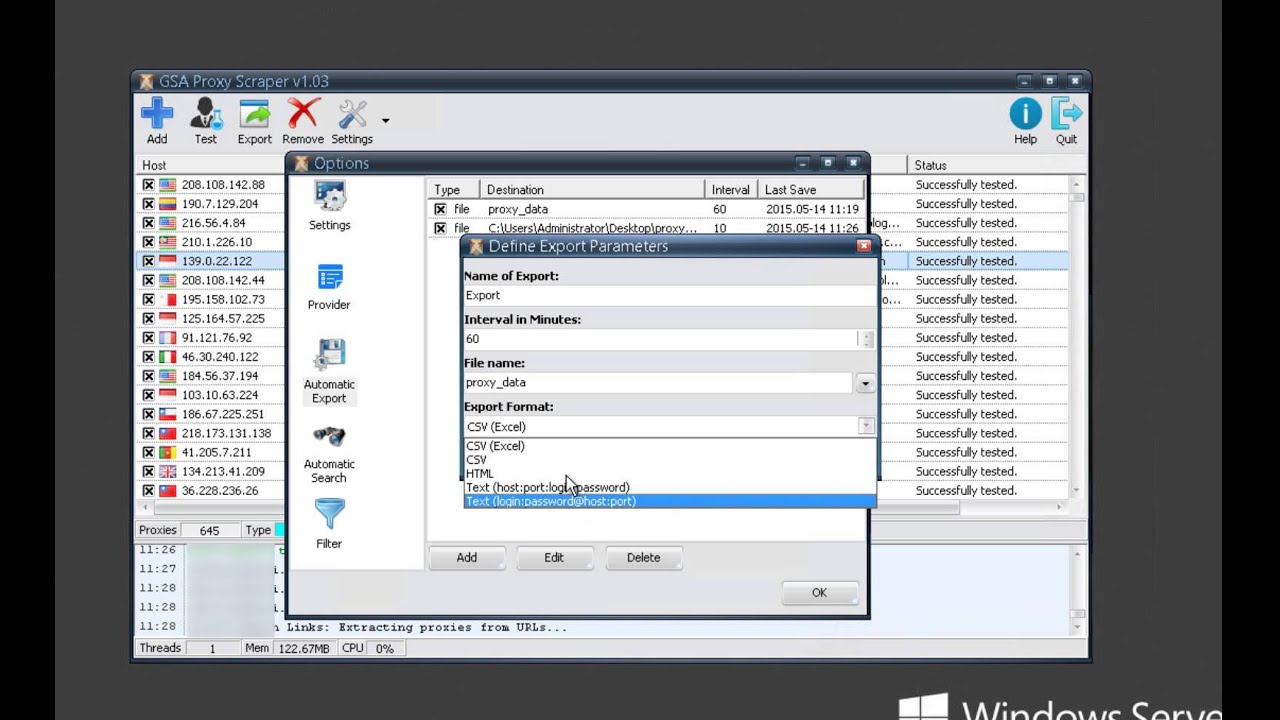Select proxy row 103.10.63.224
1280x720 pixels.
click(220, 395)
